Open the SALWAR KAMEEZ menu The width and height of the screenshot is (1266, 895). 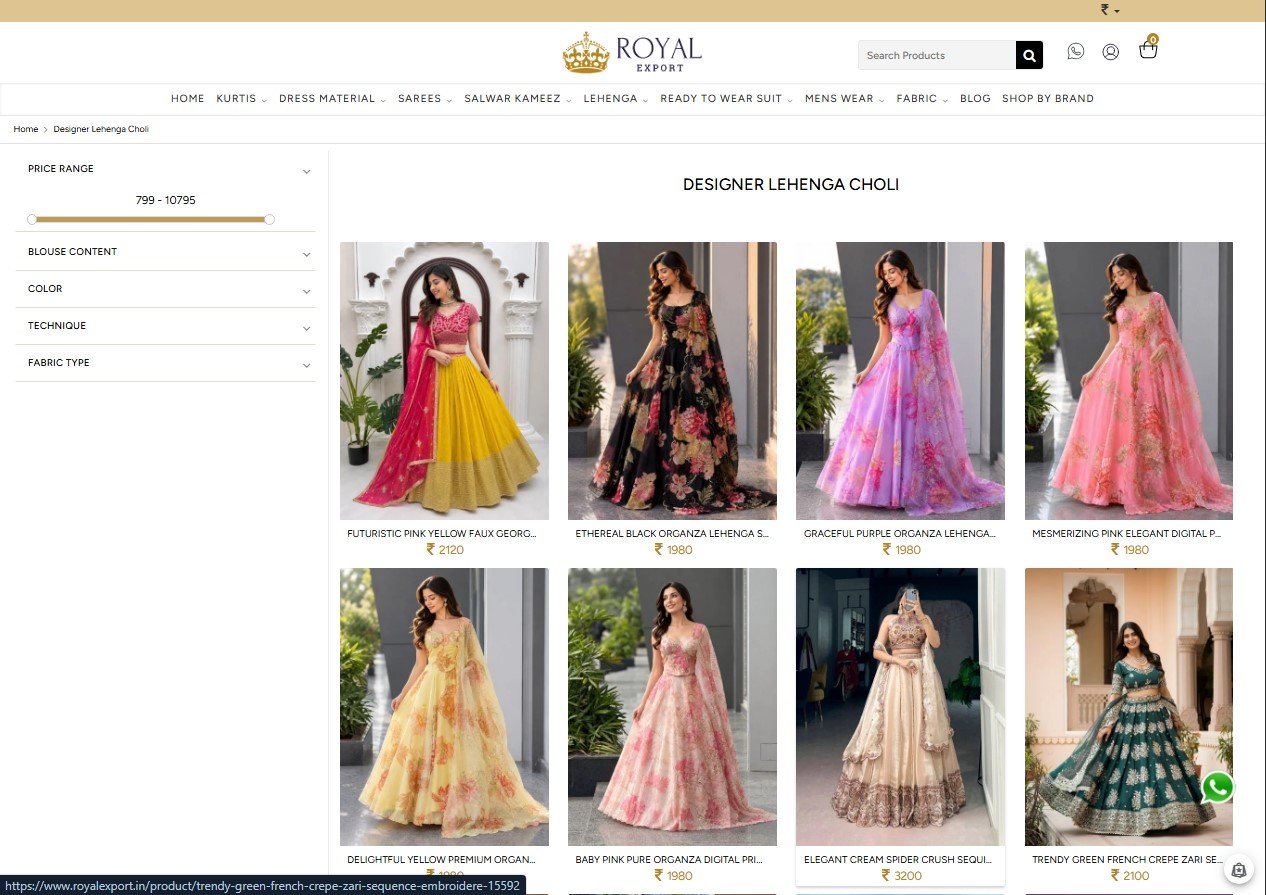click(x=517, y=99)
